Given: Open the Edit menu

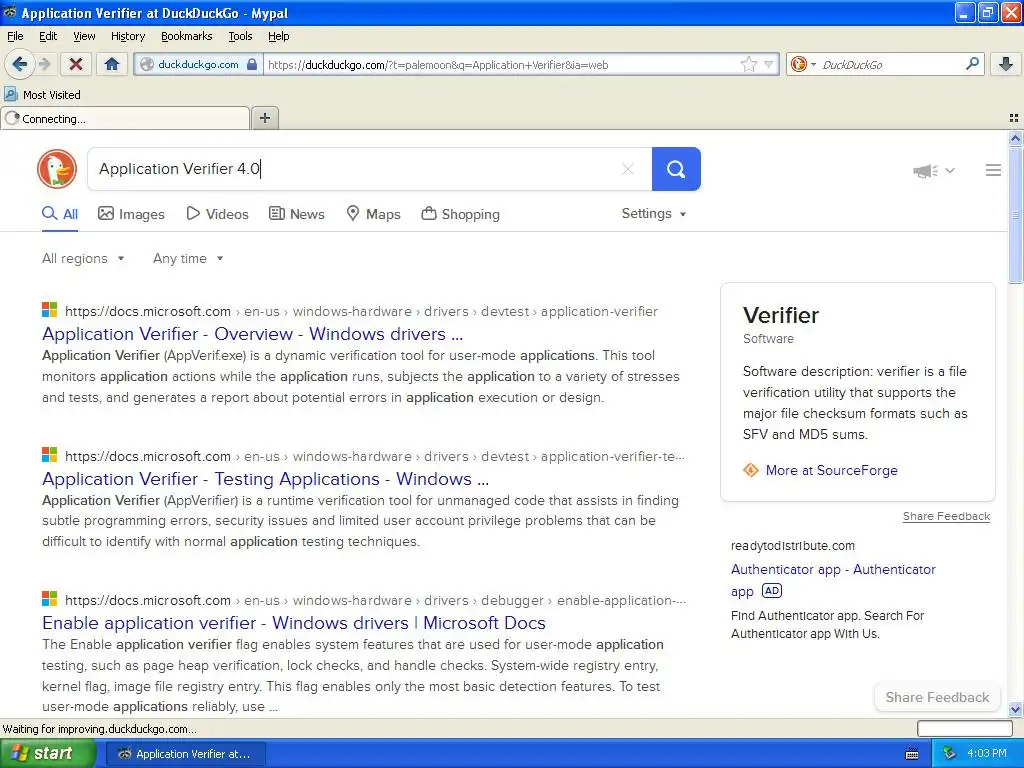Looking at the screenshot, I should pos(48,36).
